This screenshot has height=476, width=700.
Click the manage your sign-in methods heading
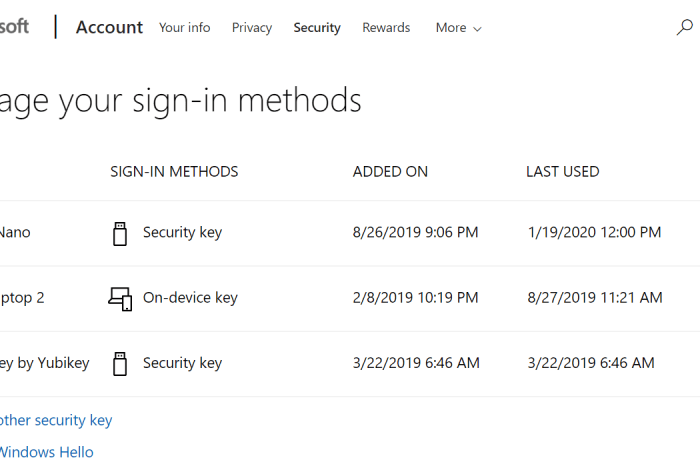coord(180,100)
